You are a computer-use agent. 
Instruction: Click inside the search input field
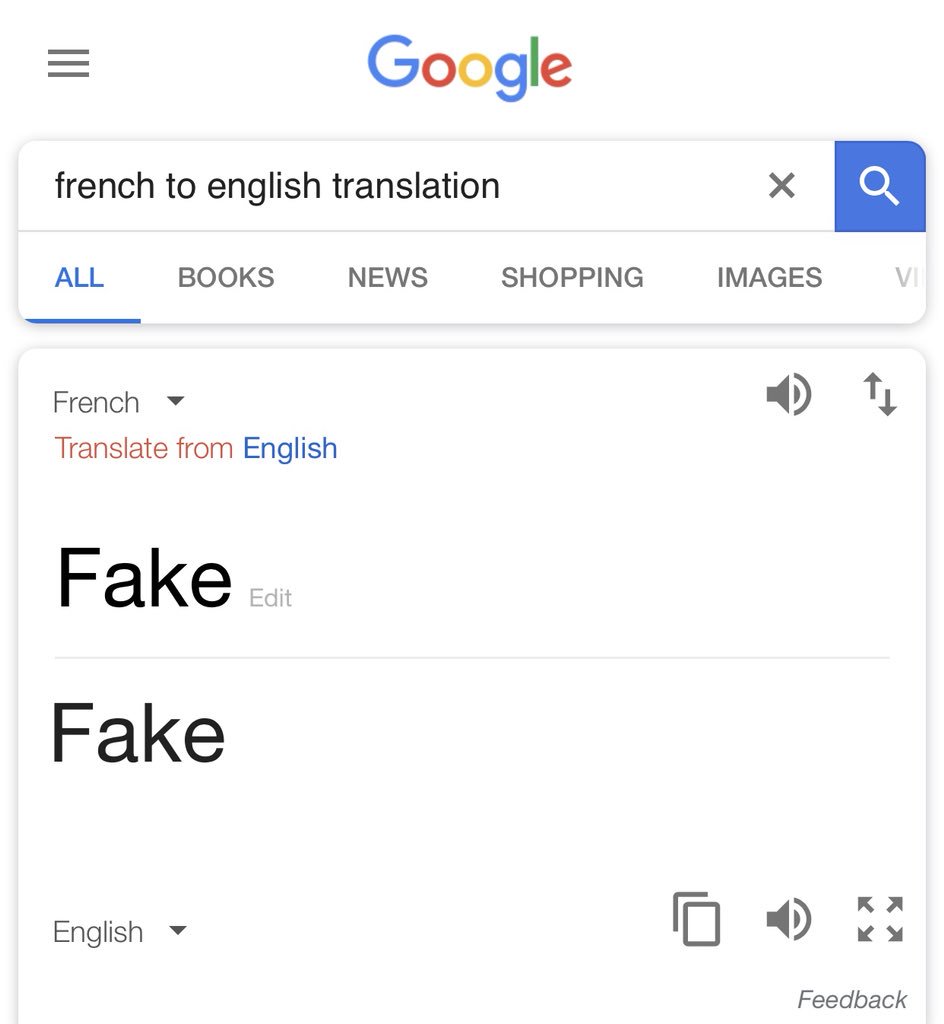coord(400,186)
